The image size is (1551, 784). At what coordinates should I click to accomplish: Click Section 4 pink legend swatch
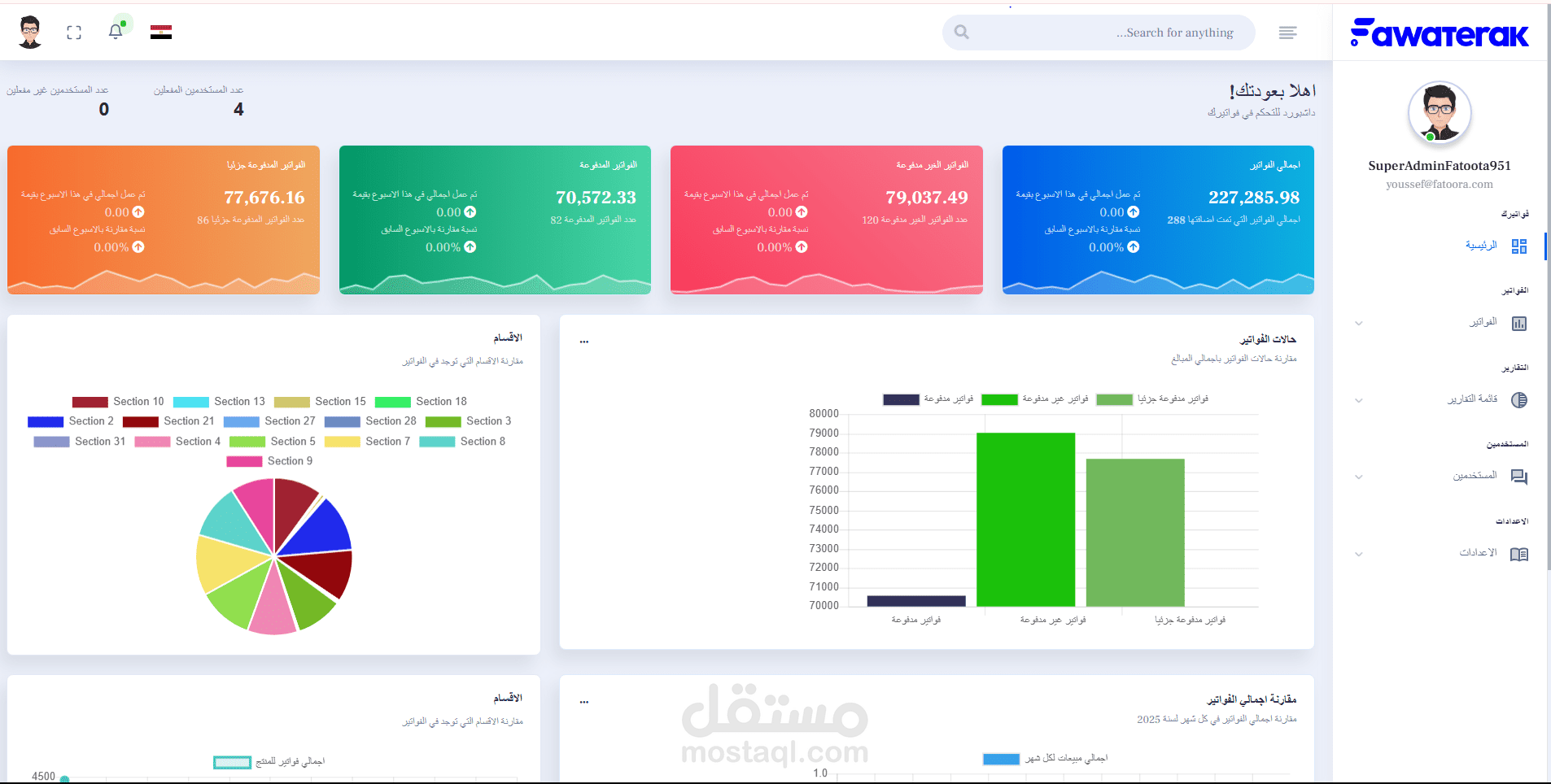click(x=152, y=442)
